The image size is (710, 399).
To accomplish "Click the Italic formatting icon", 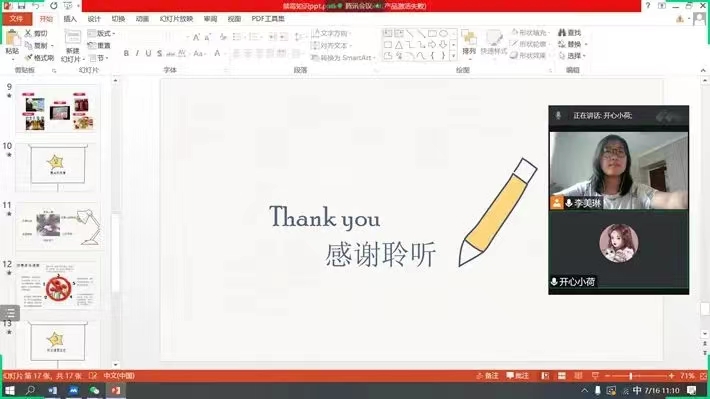I will (137, 53).
